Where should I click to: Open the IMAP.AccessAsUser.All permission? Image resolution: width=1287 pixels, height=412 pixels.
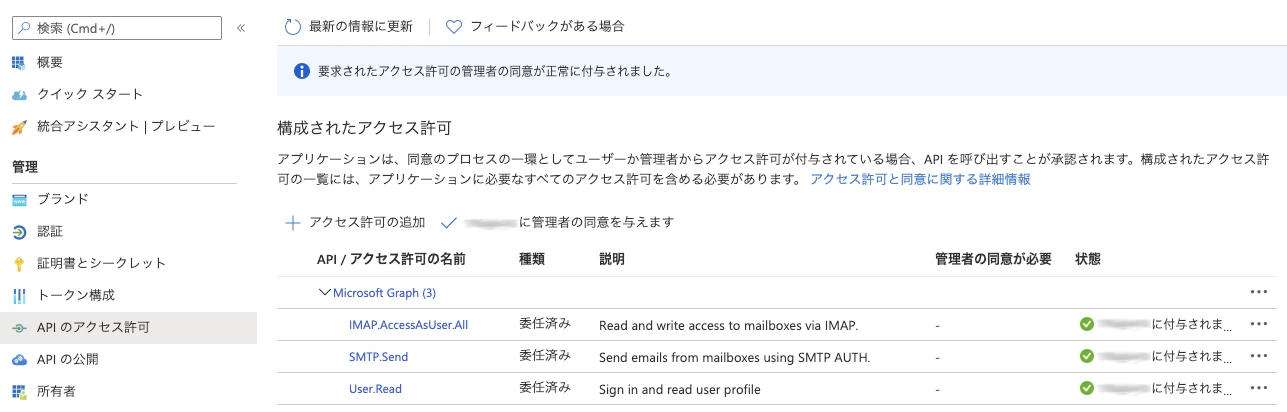pyautogui.click(x=408, y=325)
